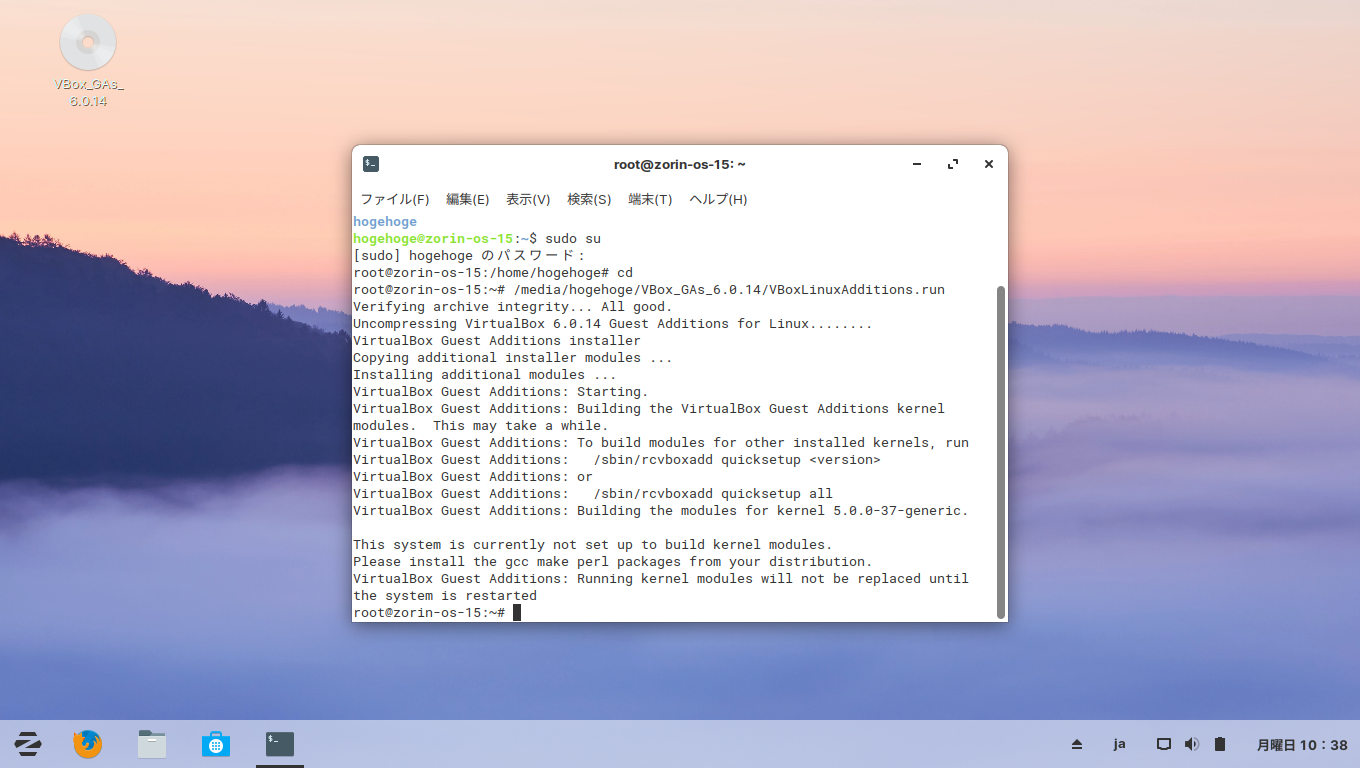
Task: Click the 'VirtualBox Guest Additions: Starting.' line
Action: (501, 391)
